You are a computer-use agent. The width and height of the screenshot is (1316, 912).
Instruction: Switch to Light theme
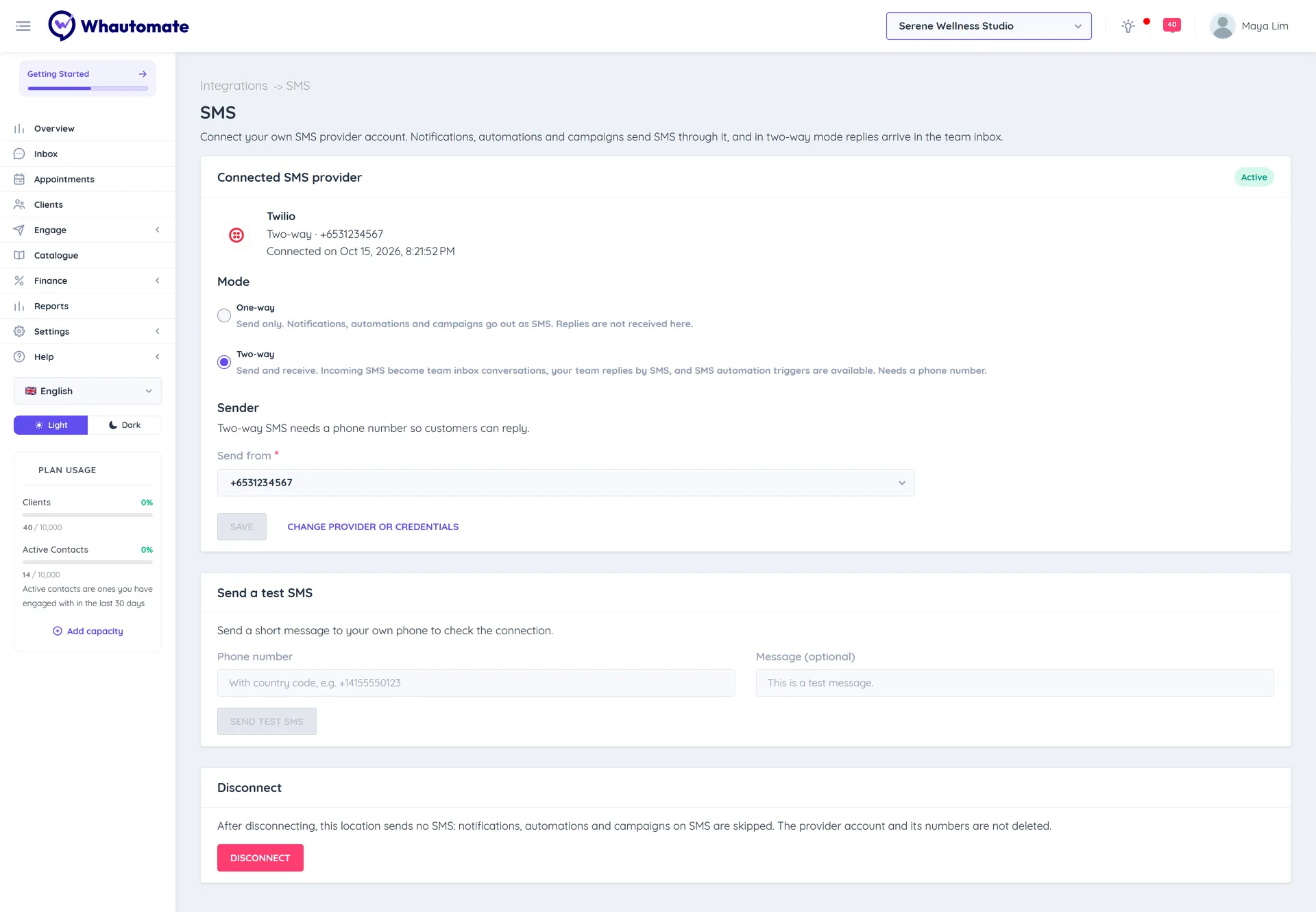pos(51,425)
